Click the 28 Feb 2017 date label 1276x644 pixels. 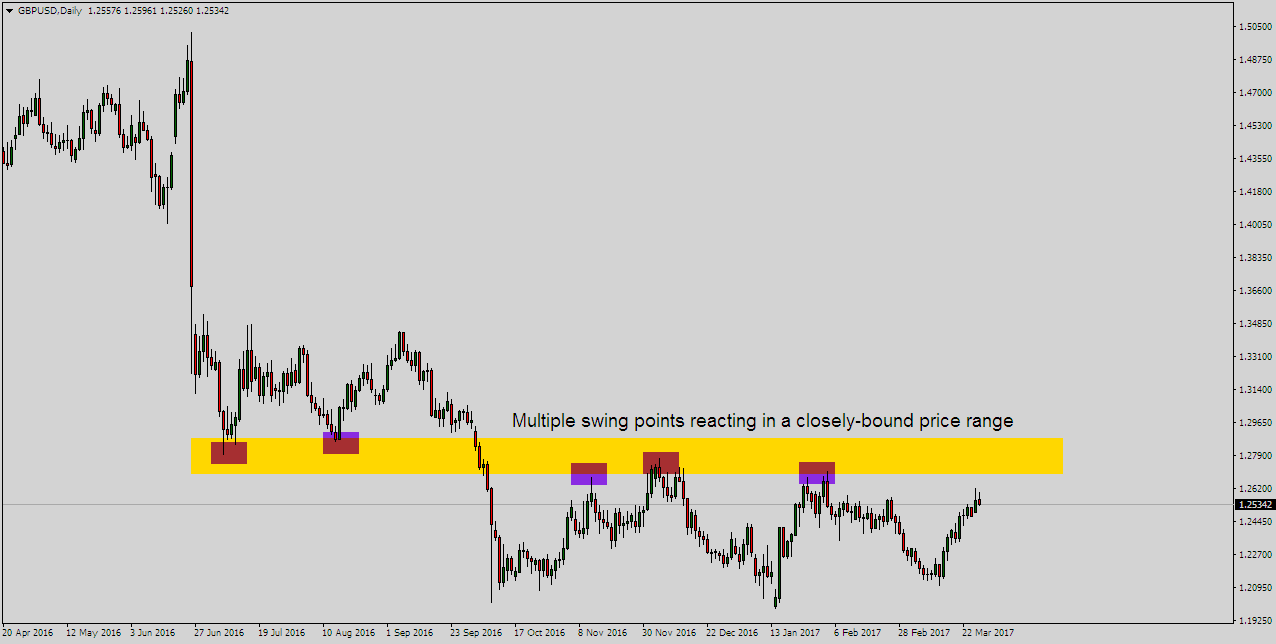click(924, 633)
